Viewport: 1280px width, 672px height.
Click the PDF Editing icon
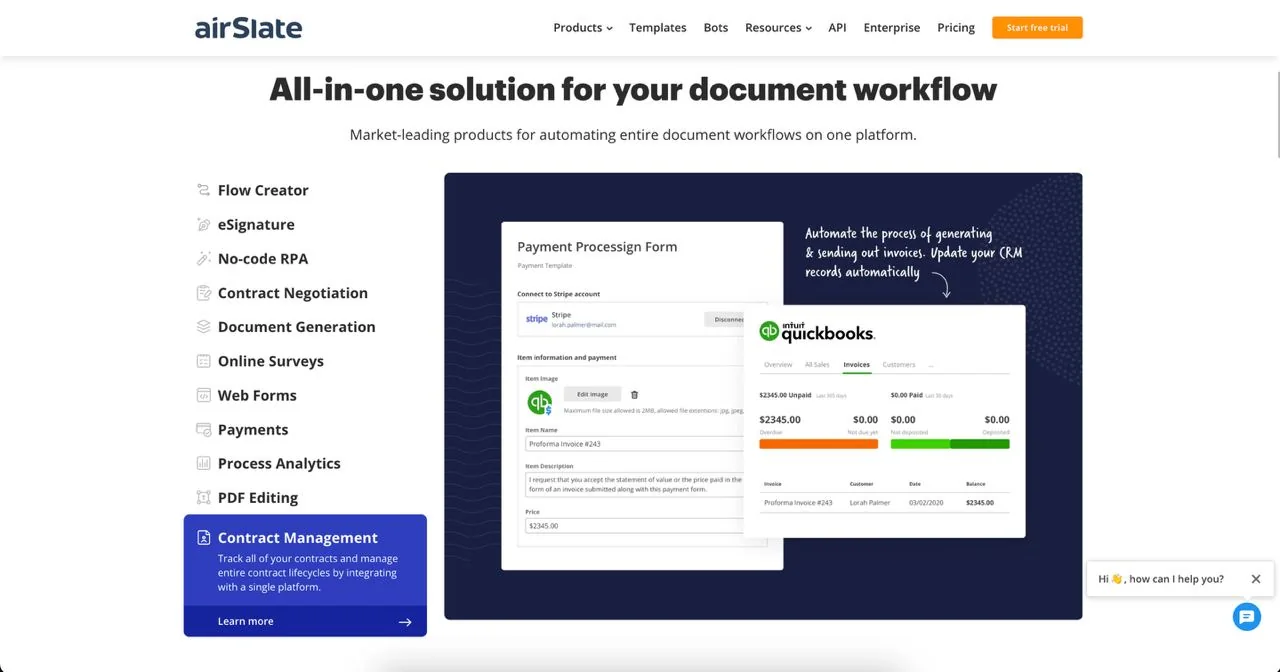[203, 497]
